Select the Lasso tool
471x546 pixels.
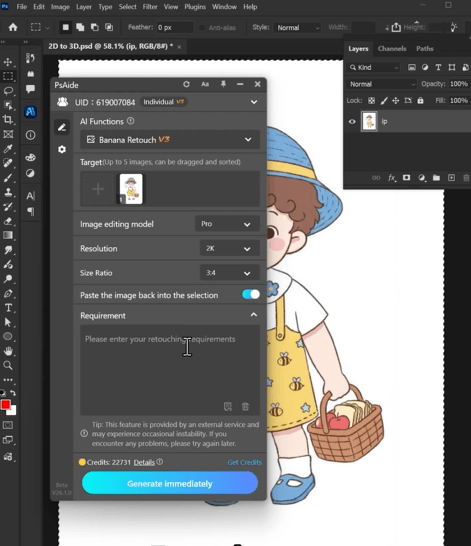click(x=8, y=91)
